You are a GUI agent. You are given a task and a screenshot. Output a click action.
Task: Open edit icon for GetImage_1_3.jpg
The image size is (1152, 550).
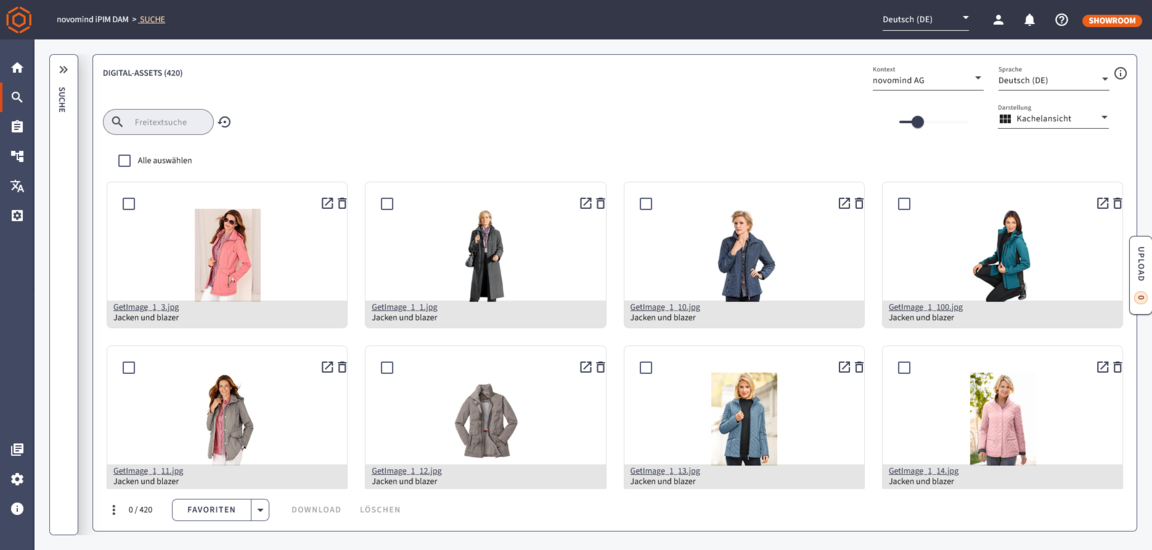click(x=327, y=203)
